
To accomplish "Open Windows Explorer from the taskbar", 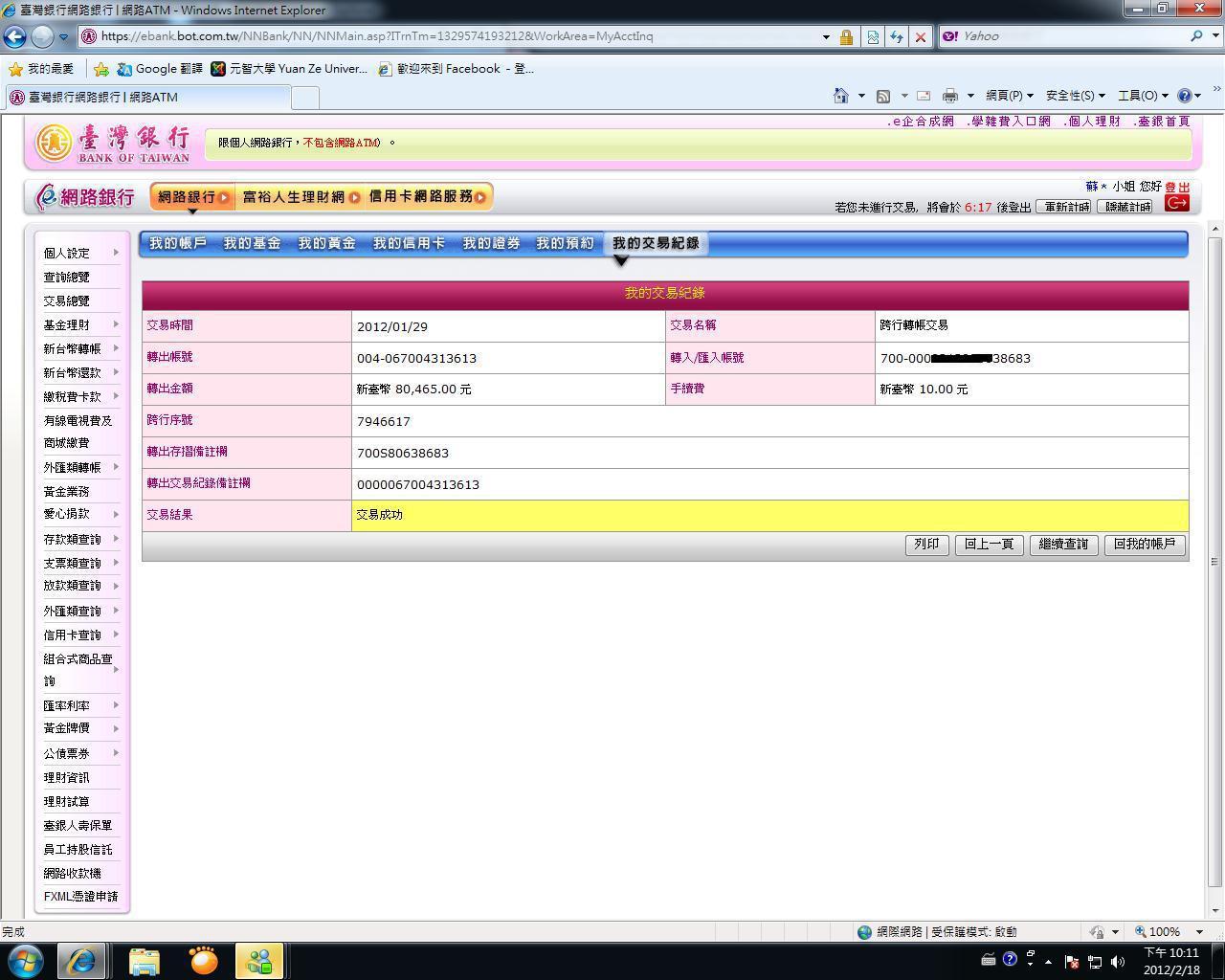I will (x=144, y=961).
